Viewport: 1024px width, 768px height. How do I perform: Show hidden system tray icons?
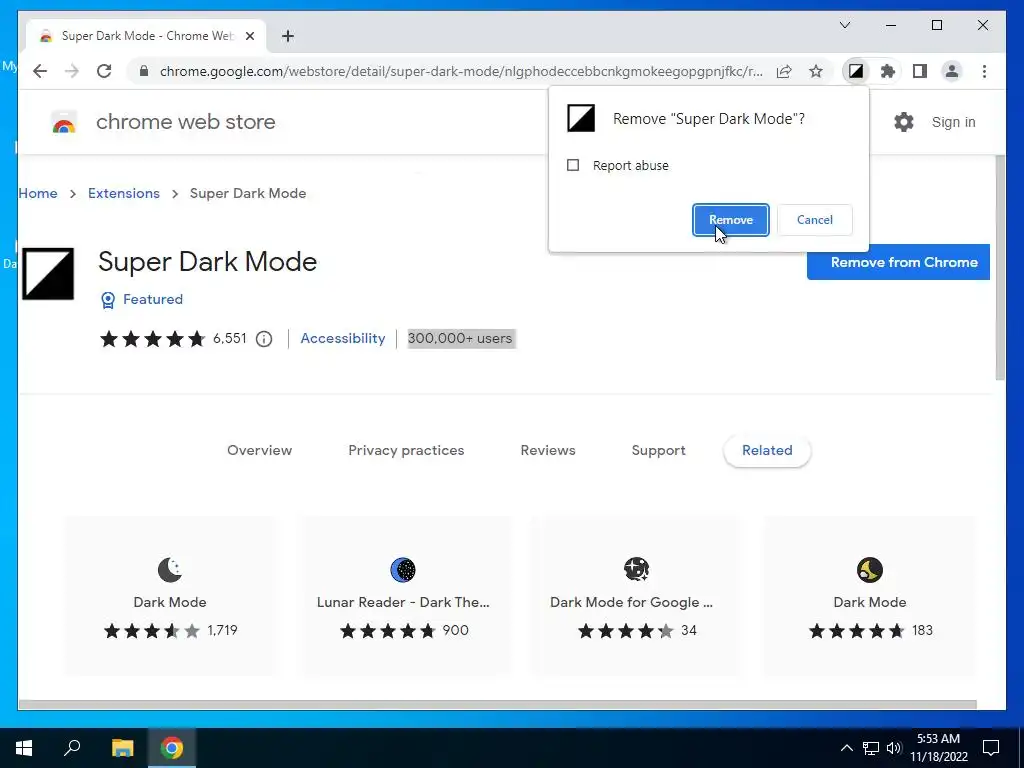coord(846,748)
